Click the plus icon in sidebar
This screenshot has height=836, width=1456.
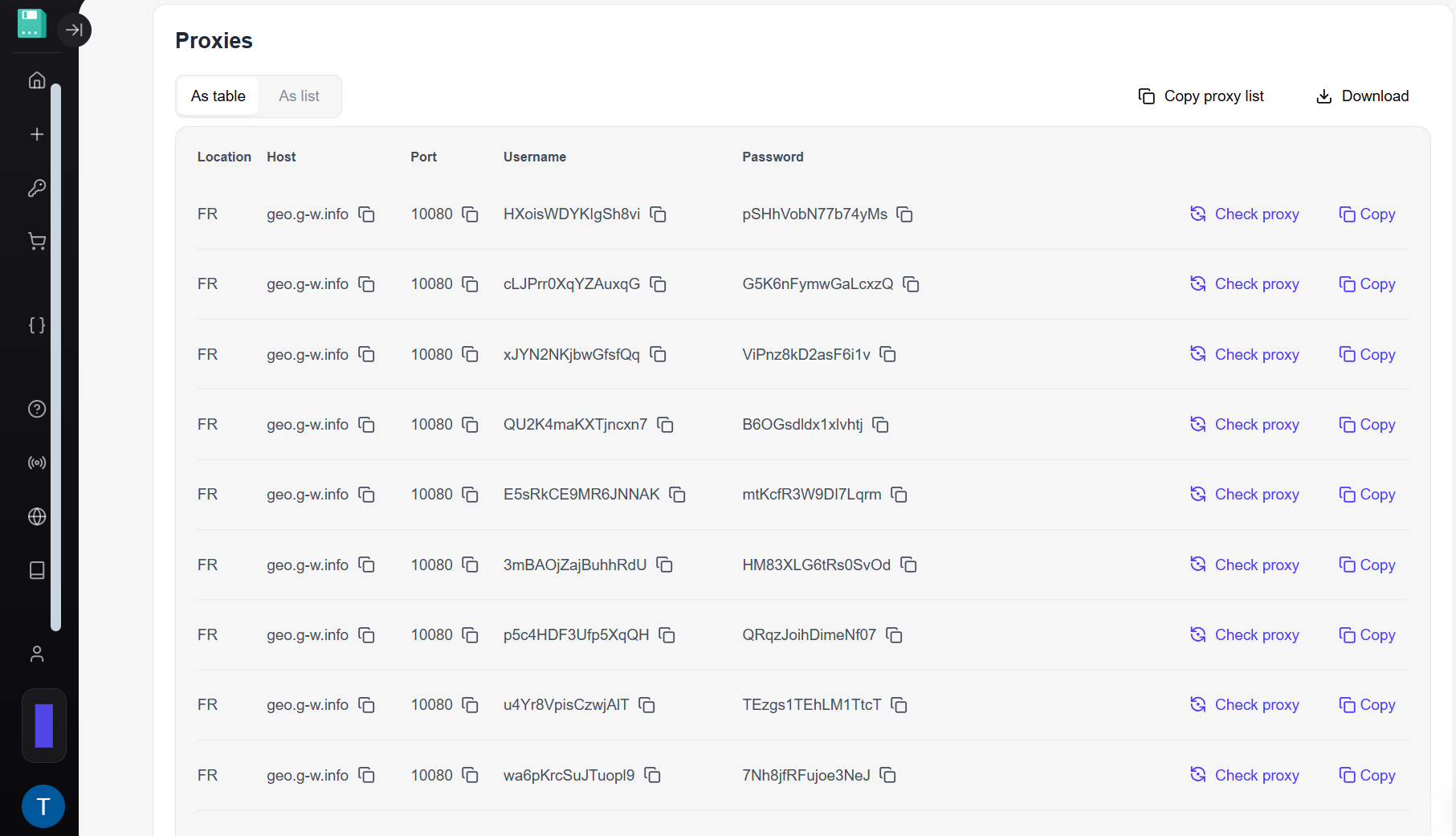(x=37, y=134)
